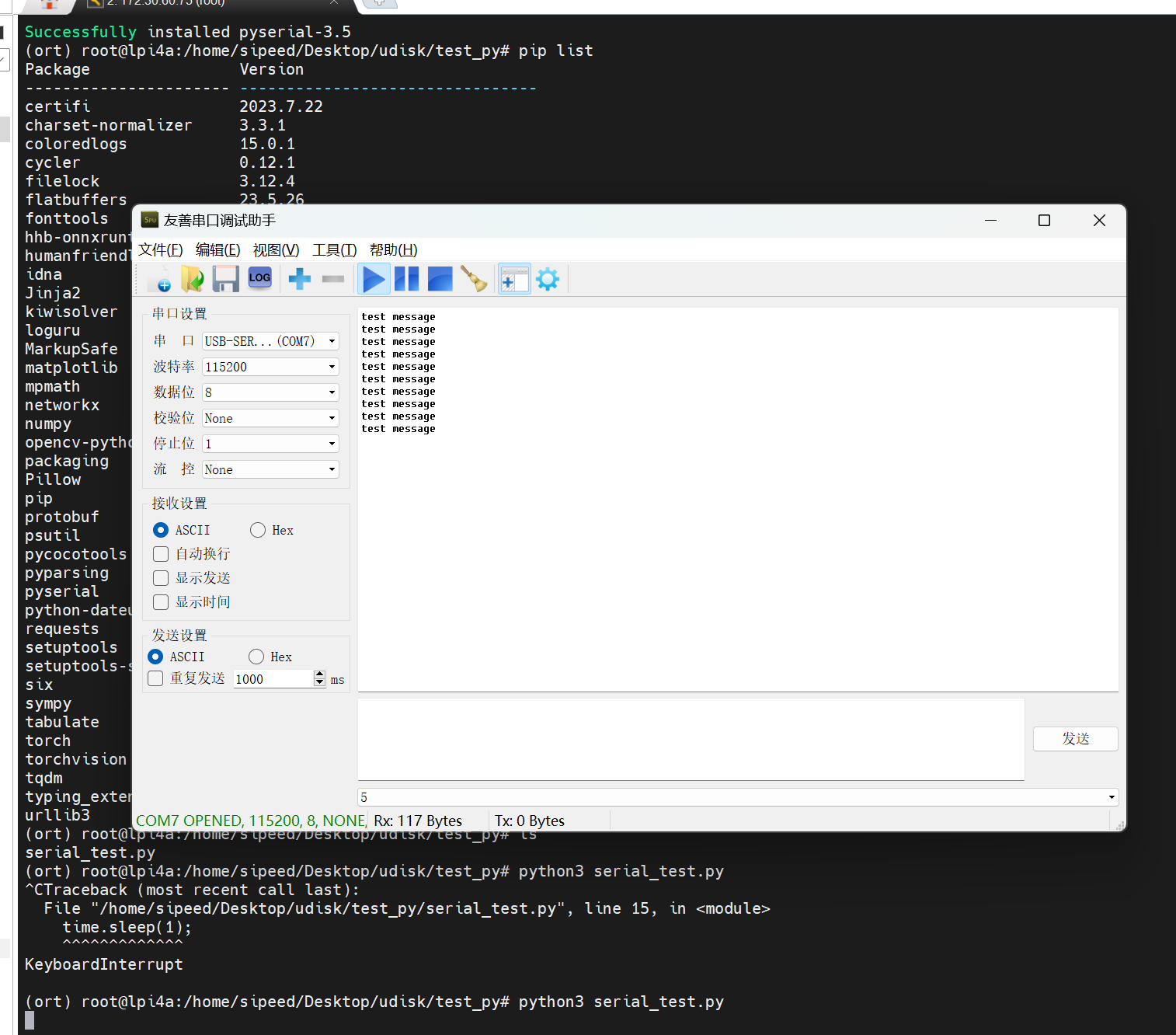Click the window resize grip in status bar
Viewport: 1176px width, 1035px height.
(1119, 825)
